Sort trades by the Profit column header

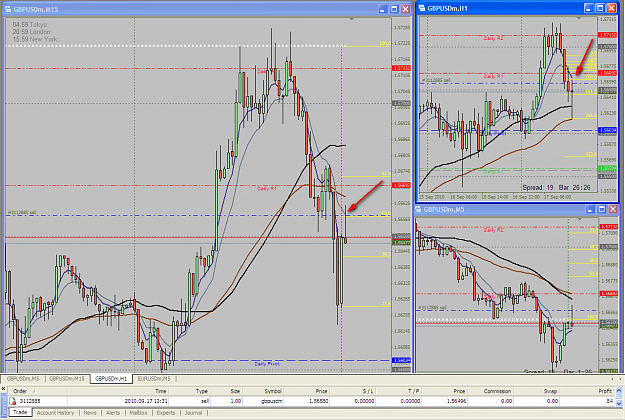click(587, 391)
